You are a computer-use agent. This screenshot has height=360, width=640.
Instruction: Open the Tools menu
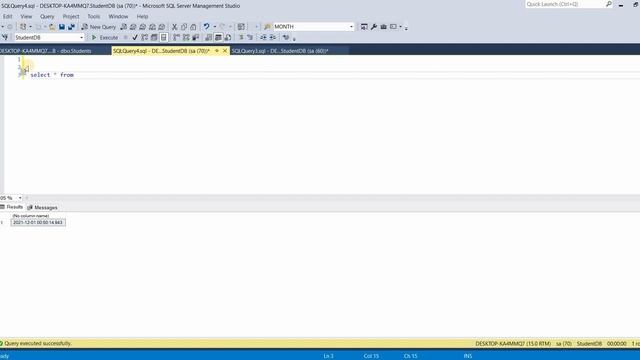tap(93, 16)
